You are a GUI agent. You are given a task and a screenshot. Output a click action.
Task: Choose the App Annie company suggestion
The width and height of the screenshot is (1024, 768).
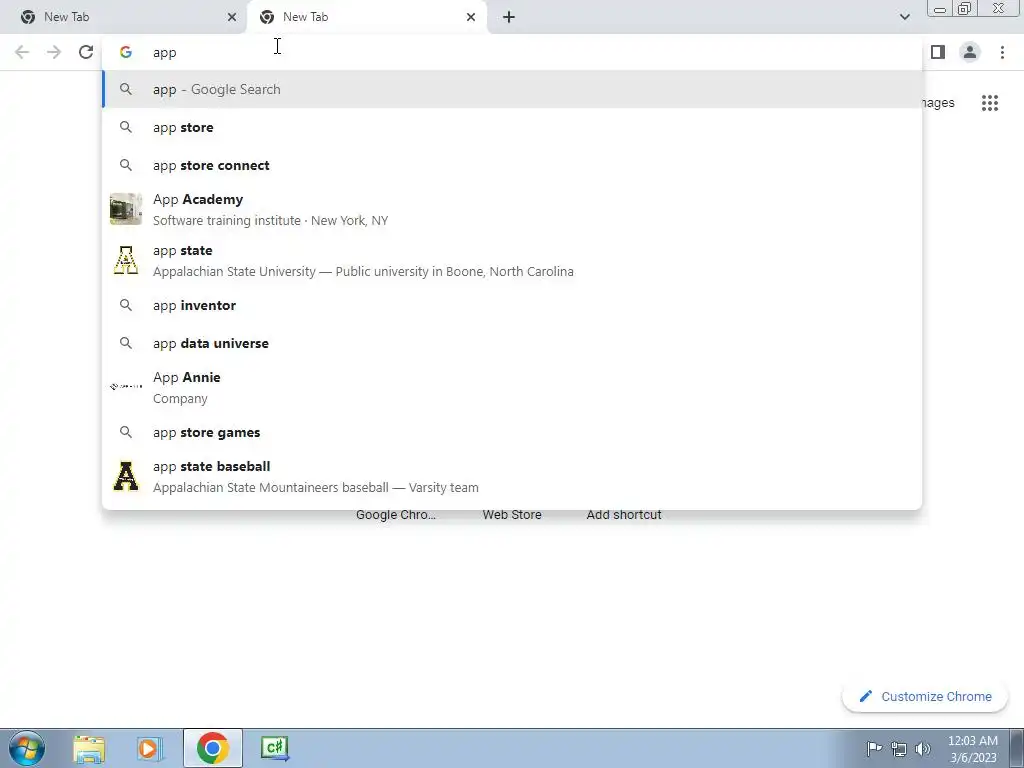click(x=512, y=387)
